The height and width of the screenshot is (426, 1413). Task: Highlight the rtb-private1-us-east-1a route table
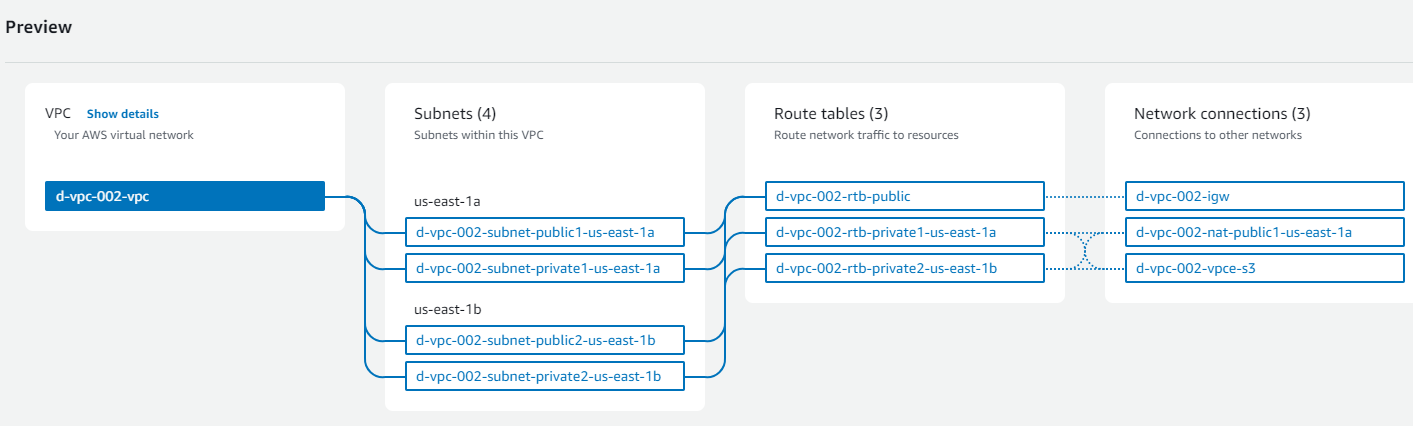pyautogui.click(x=904, y=233)
